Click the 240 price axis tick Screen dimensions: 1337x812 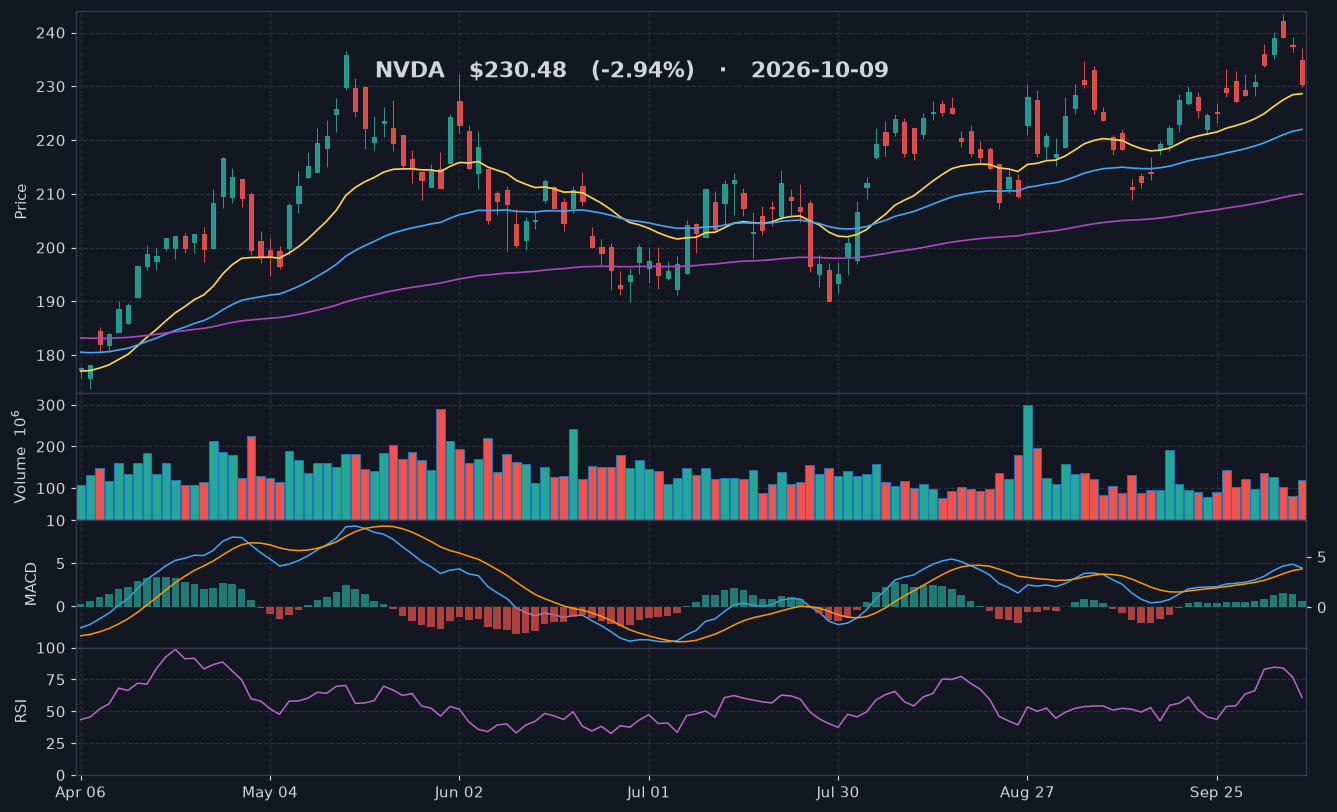coord(51,33)
